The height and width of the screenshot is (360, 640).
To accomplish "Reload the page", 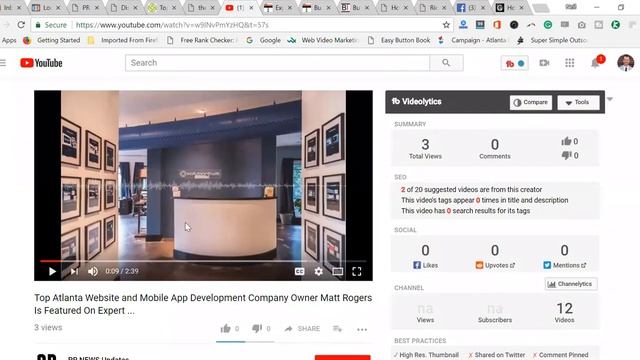I will pos(21,25).
